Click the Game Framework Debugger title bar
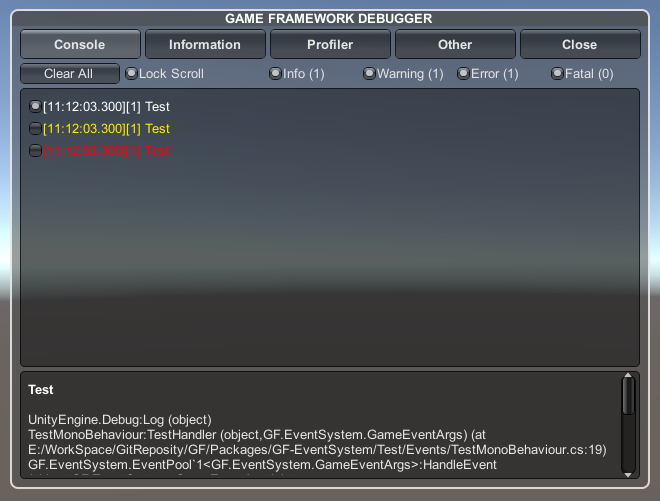 pos(330,18)
